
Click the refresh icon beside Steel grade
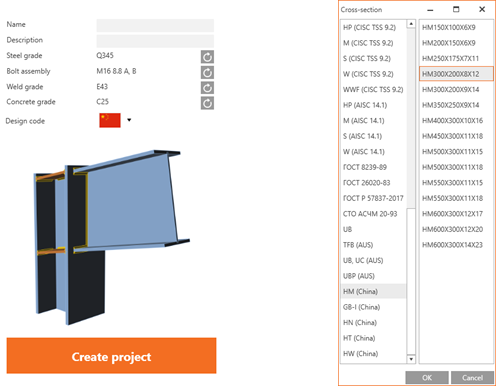point(207,57)
